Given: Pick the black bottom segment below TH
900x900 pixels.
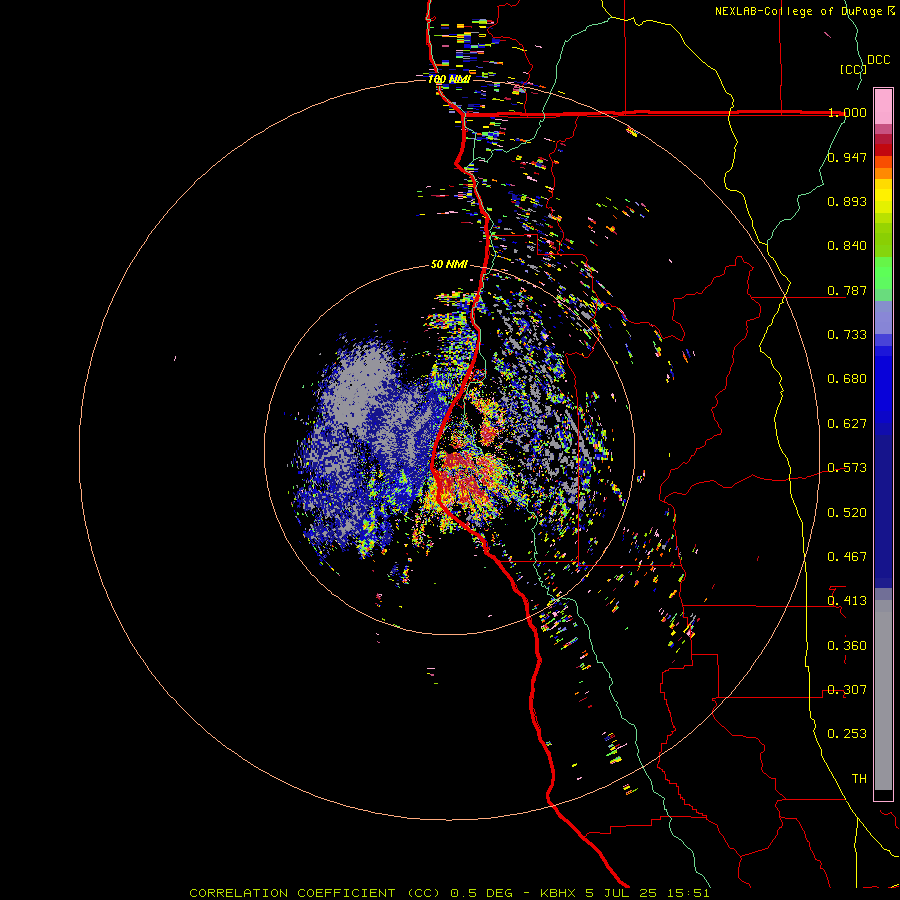Looking at the screenshot, I should coord(883,794).
